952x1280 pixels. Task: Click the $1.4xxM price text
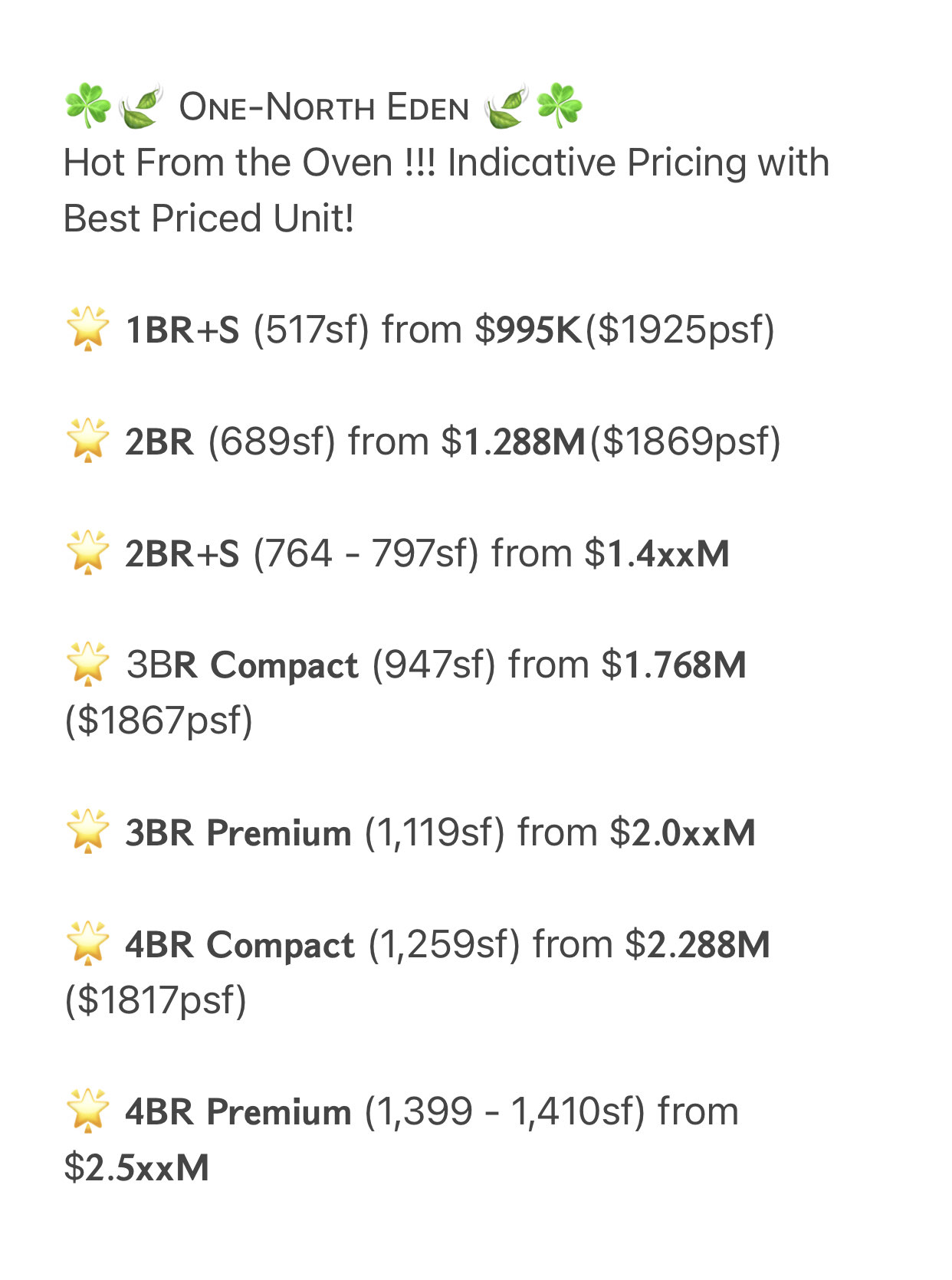coord(657,553)
